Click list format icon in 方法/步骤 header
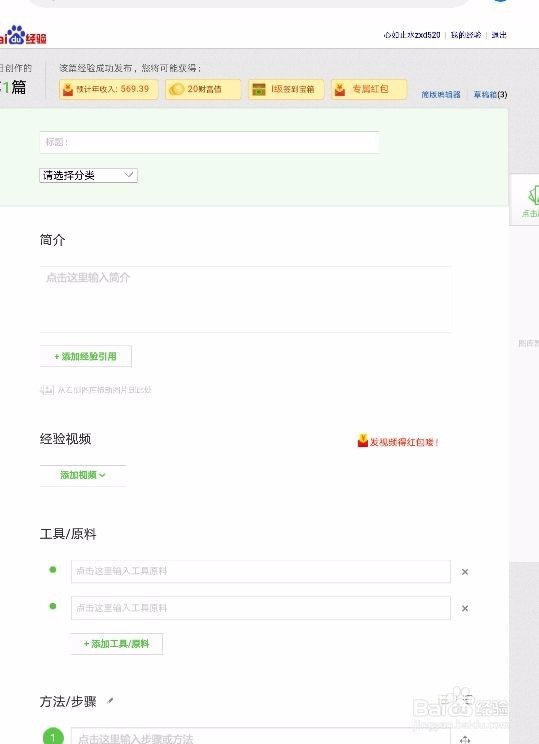539x744 pixels. pos(467,699)
